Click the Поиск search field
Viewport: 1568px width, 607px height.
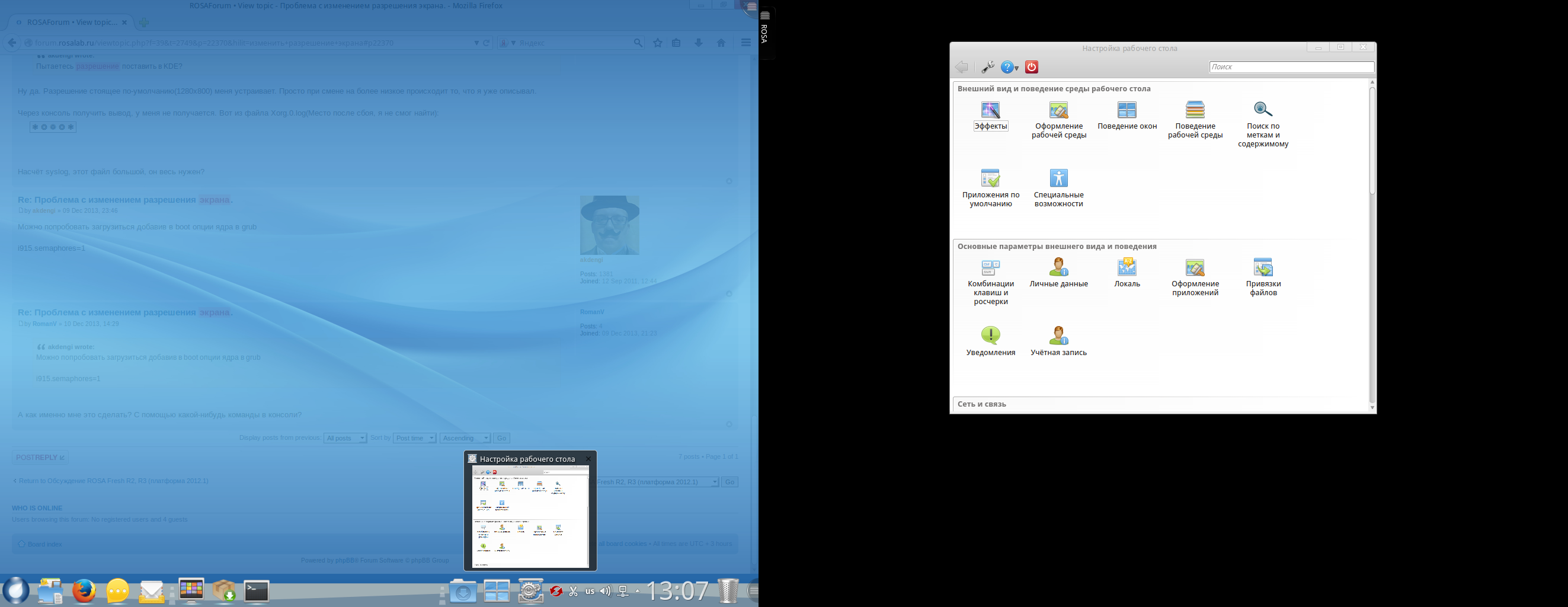pyautogui.click(x=1291, y=67)
